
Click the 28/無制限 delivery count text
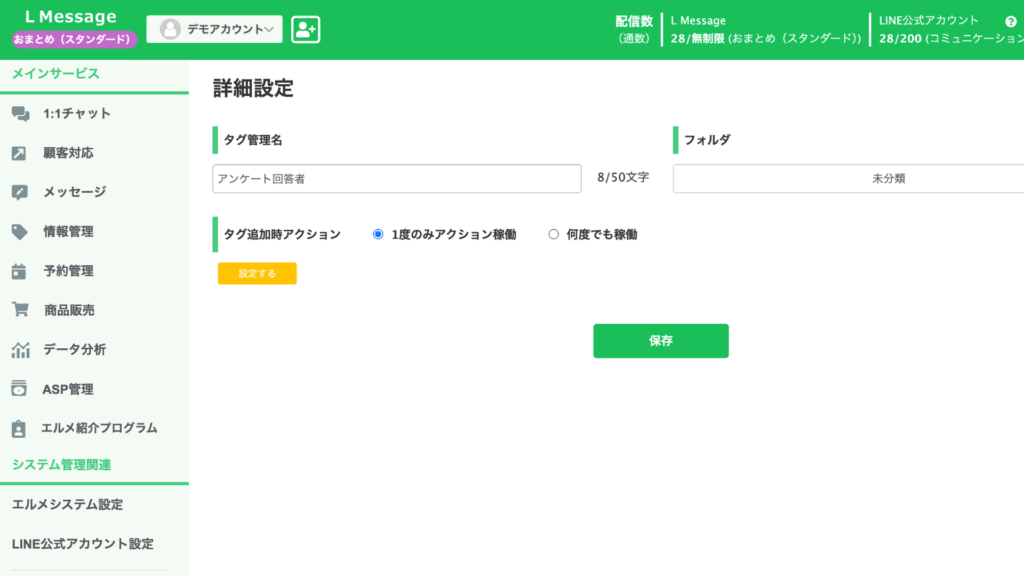tap(697, 39)
